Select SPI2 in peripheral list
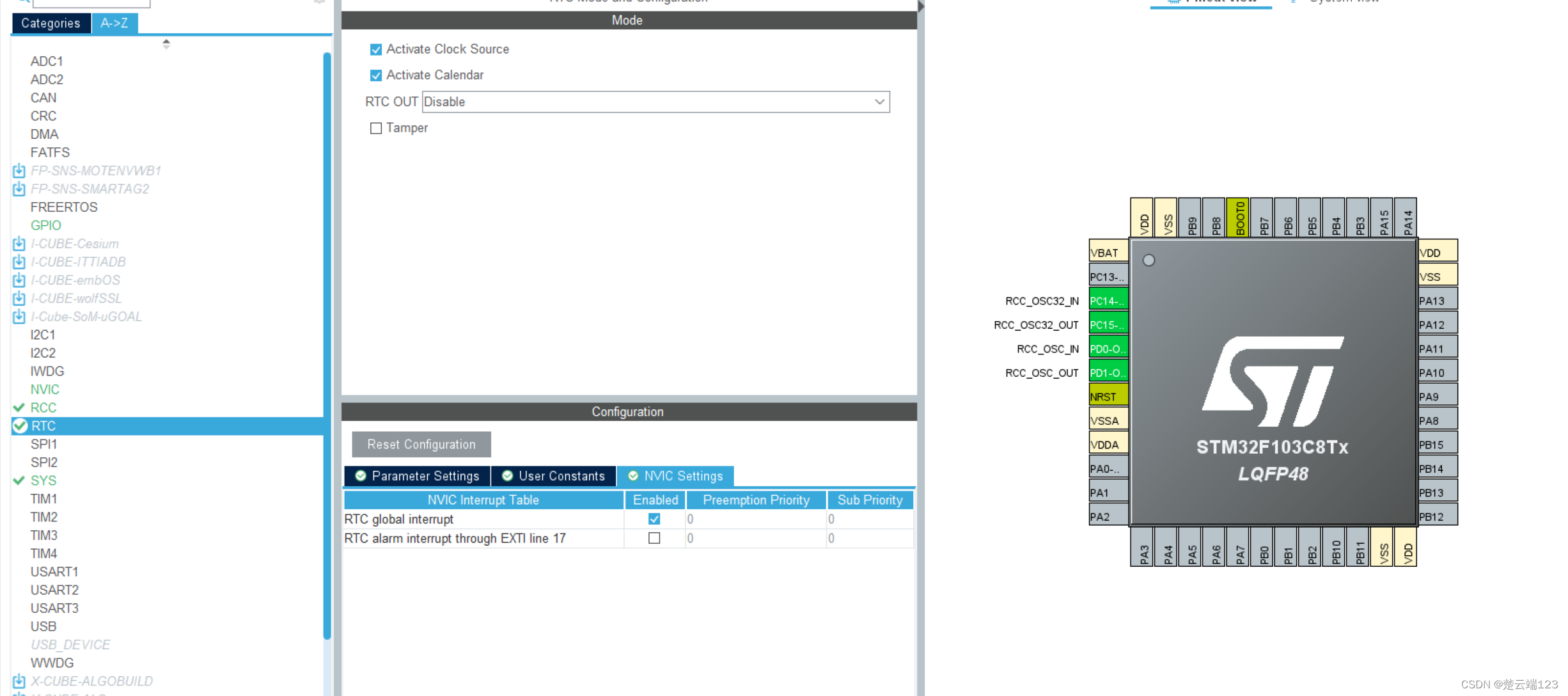The image size is (1568, 696). (x=44, y=463)
